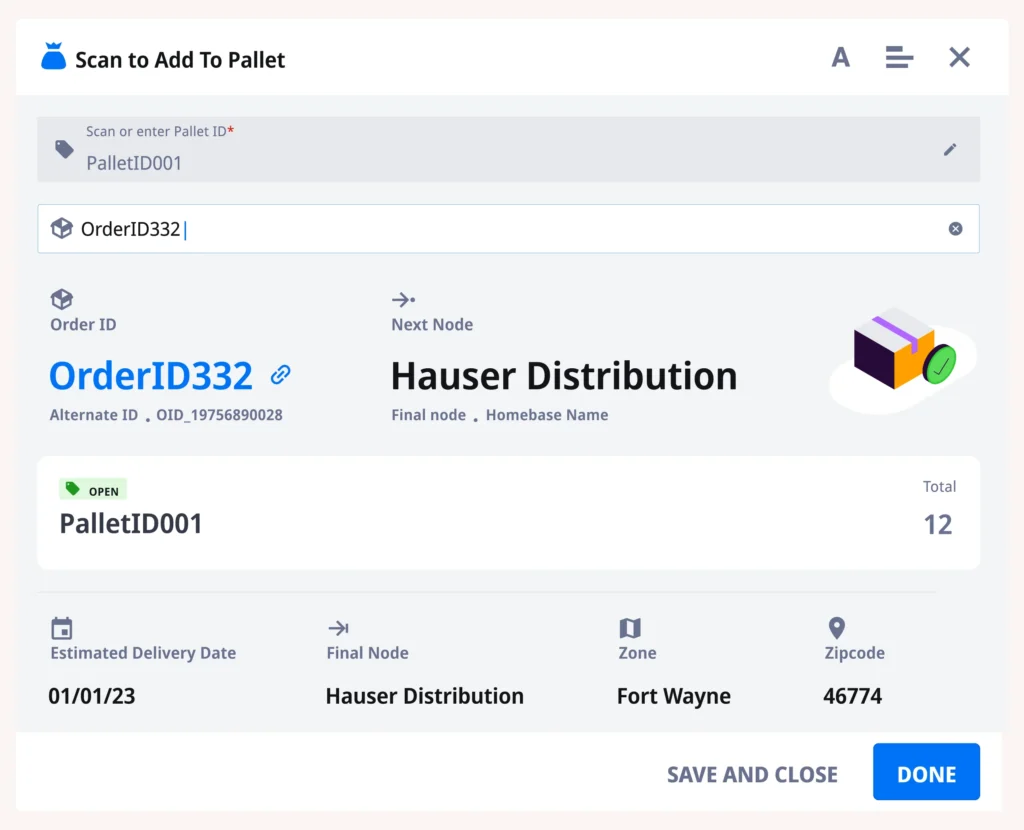Screen dimensions: 1024x830
Task: Open the OrderID332 blue link
Action: pos(151,376)
